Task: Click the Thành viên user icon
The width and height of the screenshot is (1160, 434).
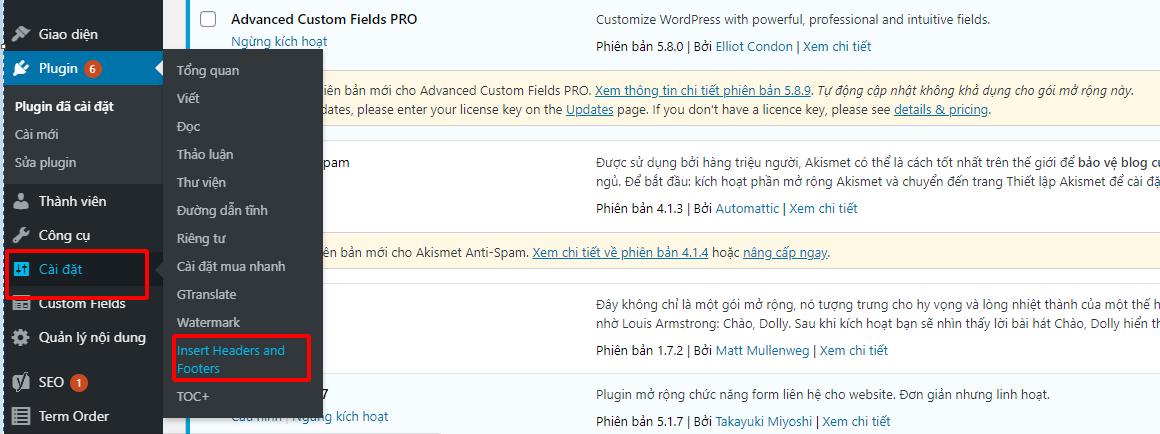Action: (x=20, y=201)
